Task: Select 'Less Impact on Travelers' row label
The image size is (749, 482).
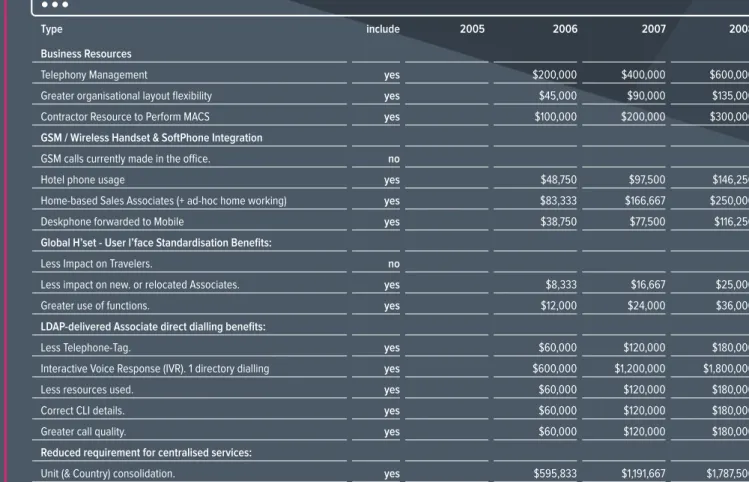Action: pyautogui.click(x=96, y=264)
